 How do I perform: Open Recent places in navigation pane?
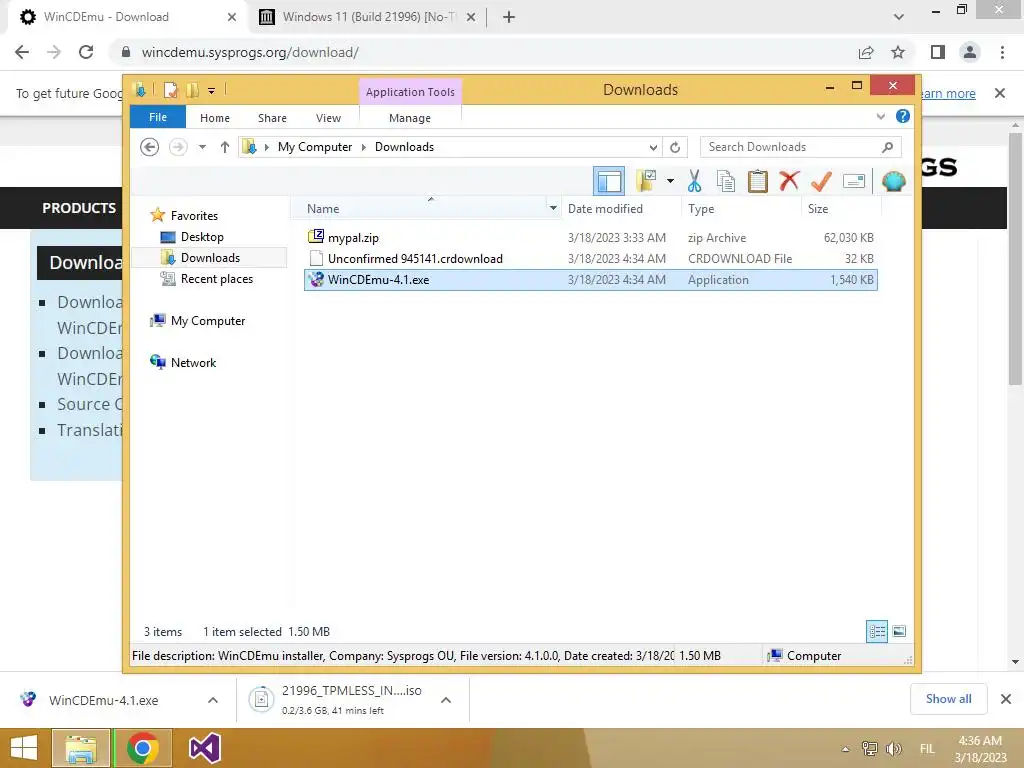pyautogui.click(x=217, y=279)
